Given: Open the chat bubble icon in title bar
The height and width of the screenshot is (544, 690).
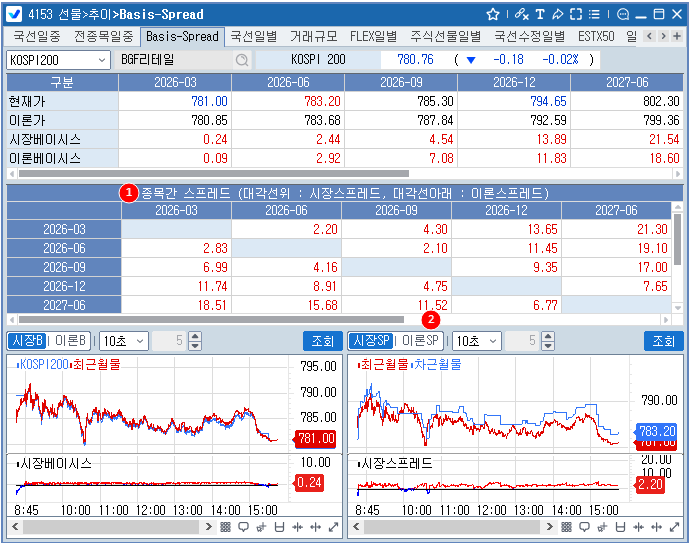Looking at the screenshot, I should 623,15.
